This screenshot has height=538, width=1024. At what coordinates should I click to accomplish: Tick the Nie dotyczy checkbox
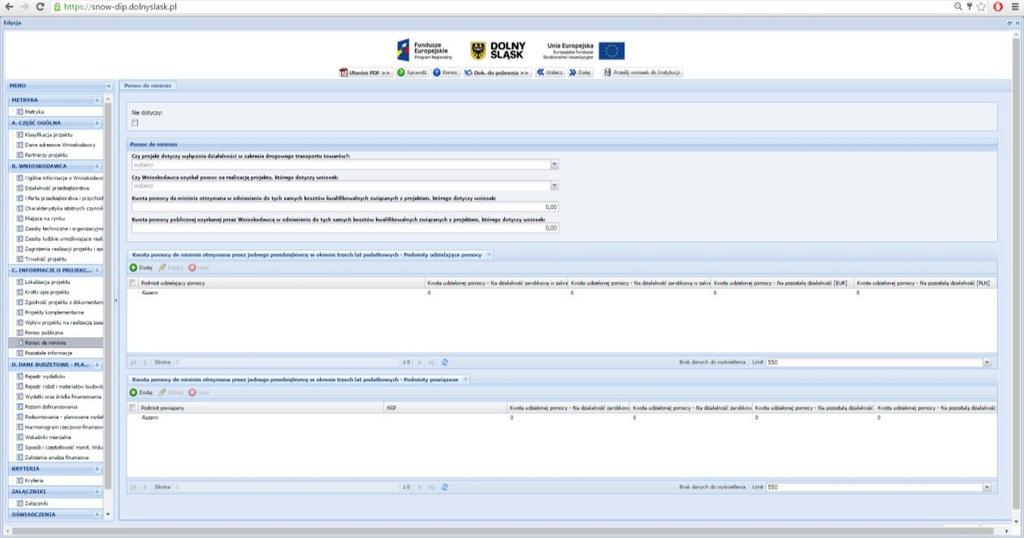135,123
